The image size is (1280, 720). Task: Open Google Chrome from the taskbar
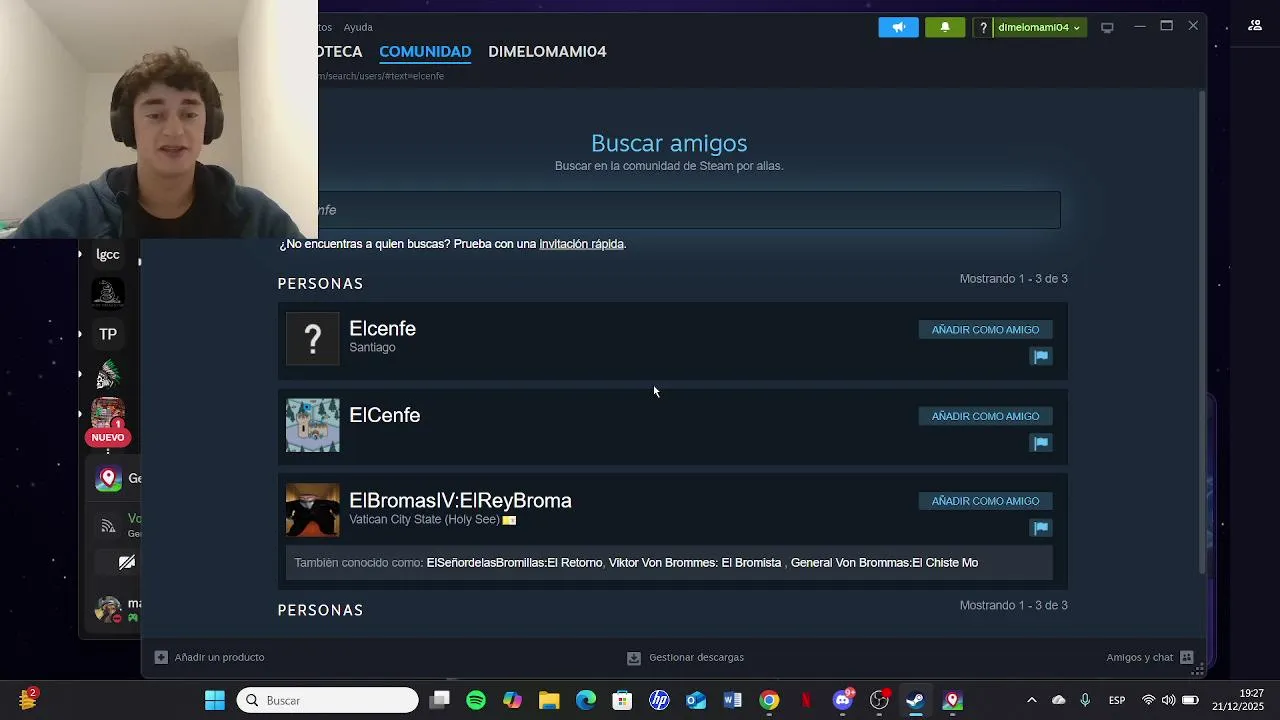click(769, 700)
